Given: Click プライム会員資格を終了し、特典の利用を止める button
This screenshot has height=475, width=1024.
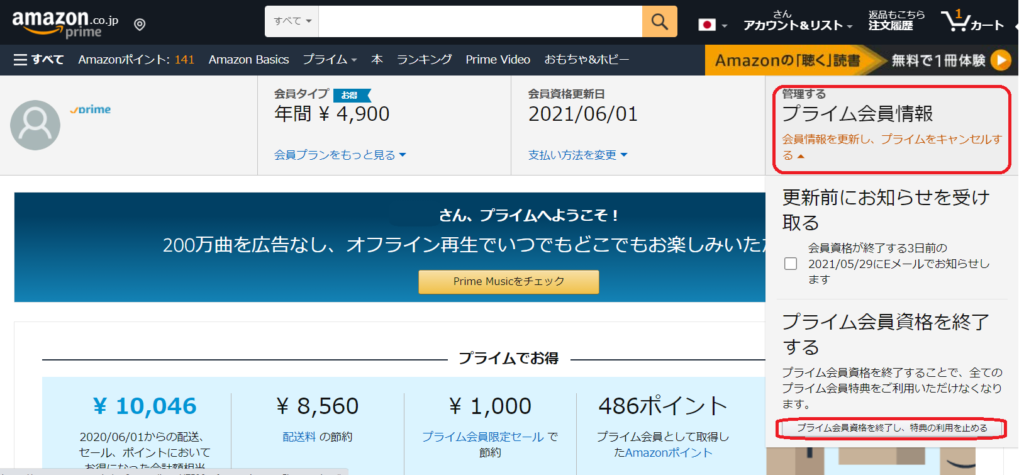Looking at the screenshot, I should pos(892,428).
